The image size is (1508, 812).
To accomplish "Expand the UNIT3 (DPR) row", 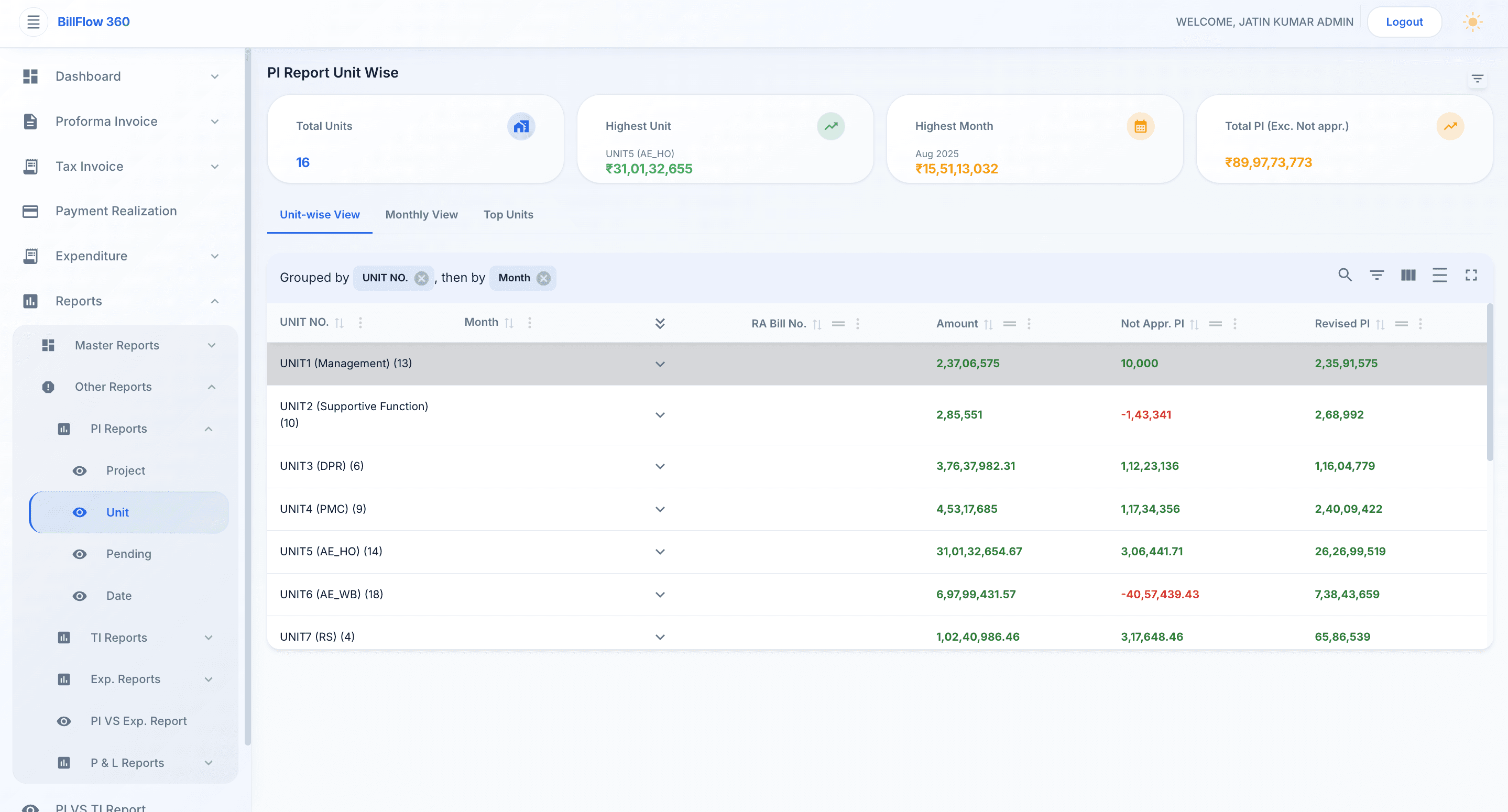I will coord(660,467).
